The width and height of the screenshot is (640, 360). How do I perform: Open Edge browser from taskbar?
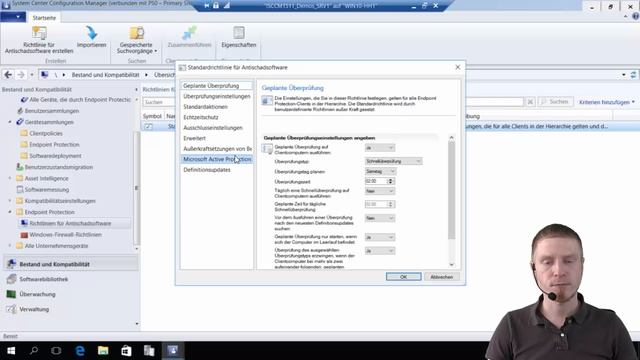tap(80, 351)
